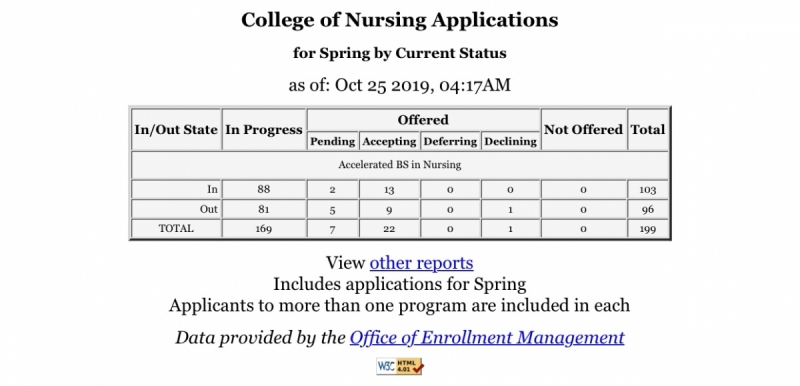Select the grand total value 199
The height and width of the screenshot is (386, 800).
coord(648,229)
